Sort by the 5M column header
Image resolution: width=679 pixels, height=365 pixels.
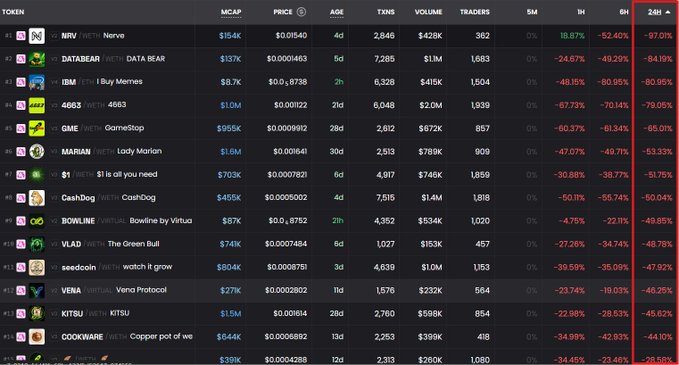coord(532,12)
